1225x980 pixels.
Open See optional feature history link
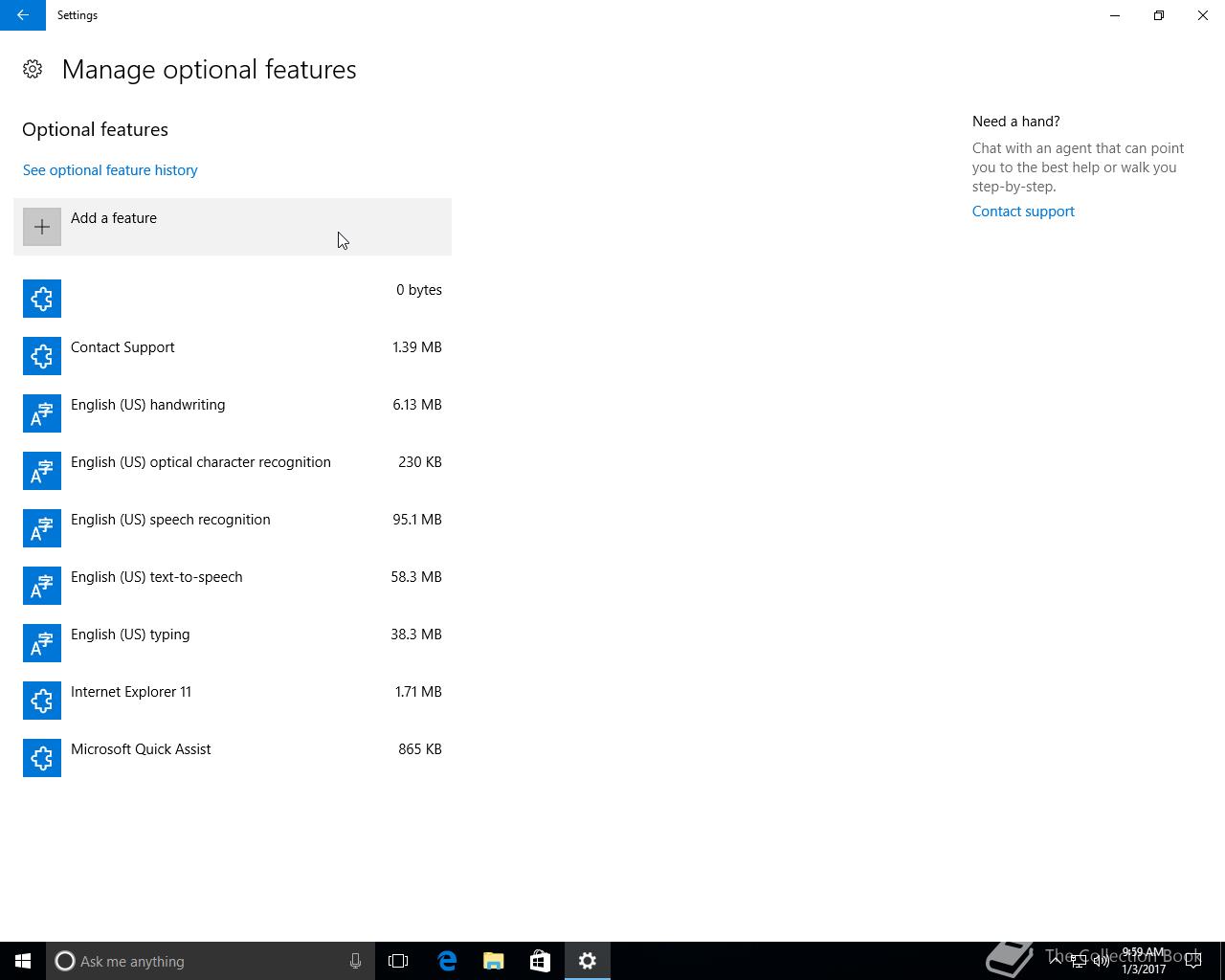(110, 170)
